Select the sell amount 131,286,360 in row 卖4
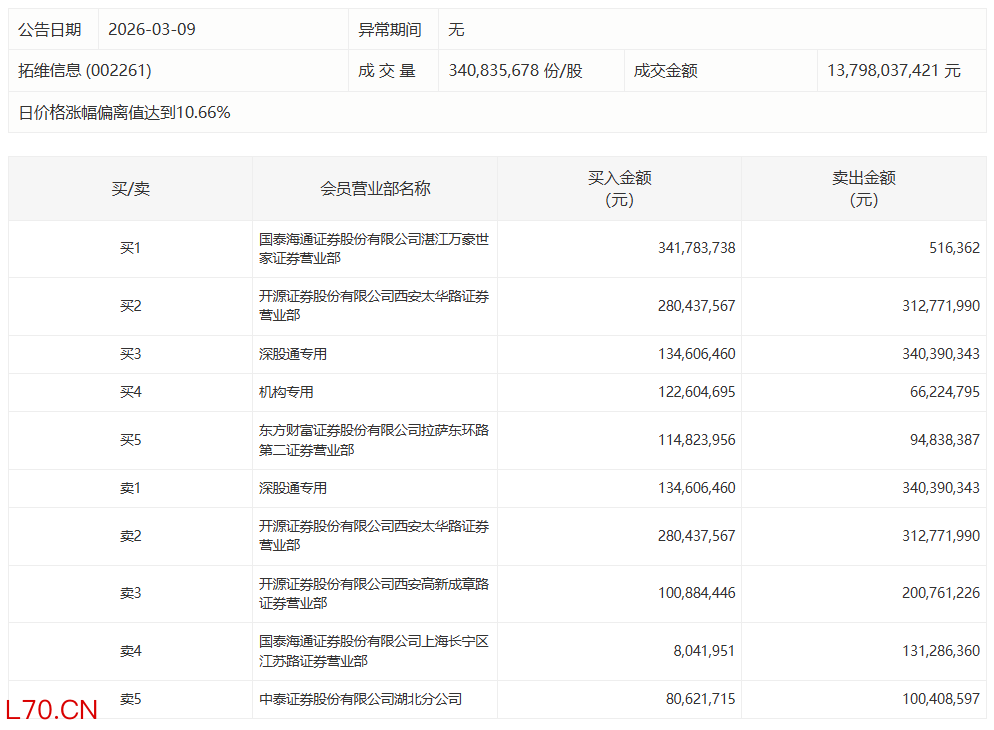The width and height of the screenshot is (994, 730). tap(940, 651)
